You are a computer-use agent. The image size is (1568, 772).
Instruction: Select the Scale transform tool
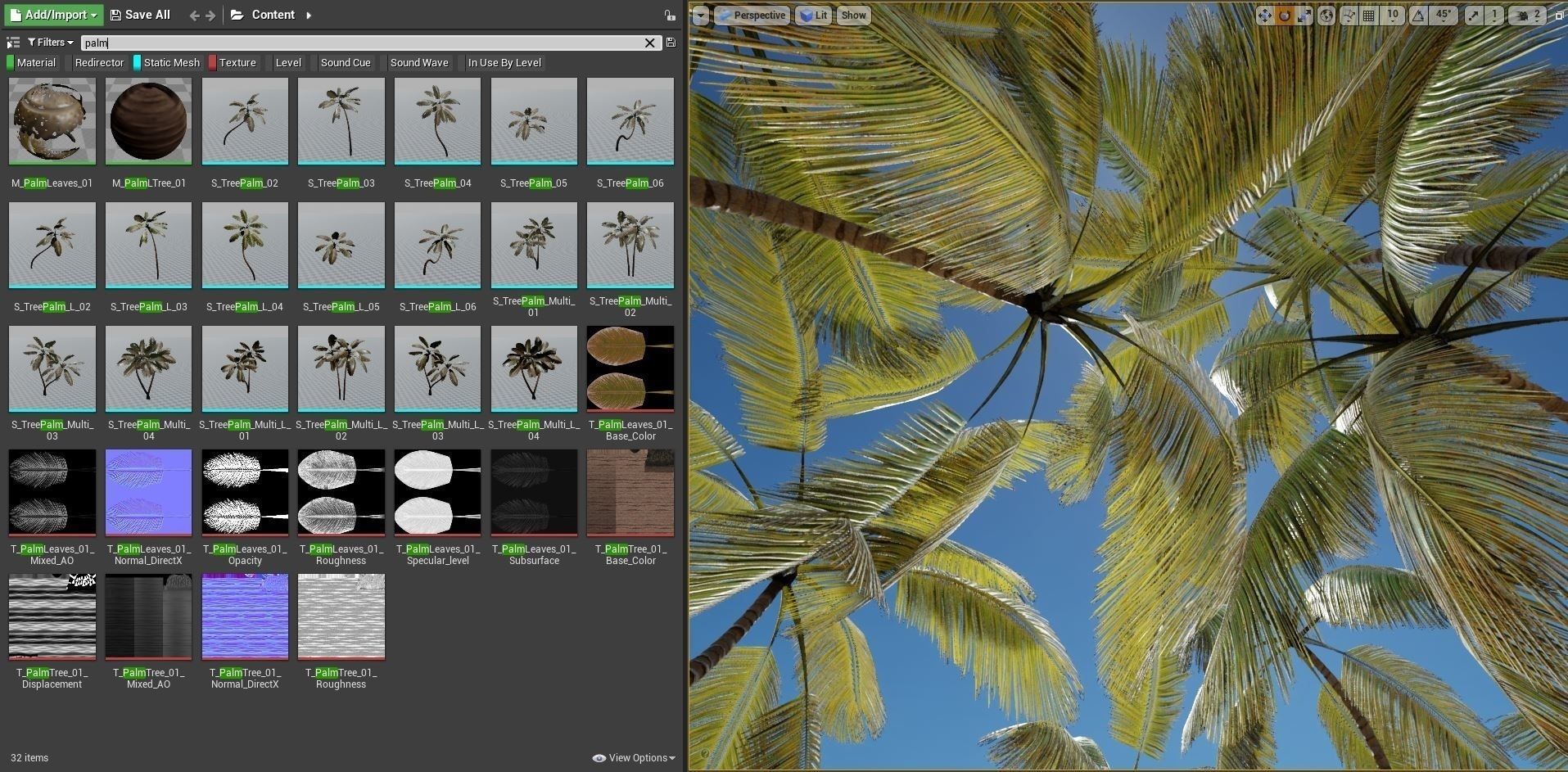point(1304,15)
